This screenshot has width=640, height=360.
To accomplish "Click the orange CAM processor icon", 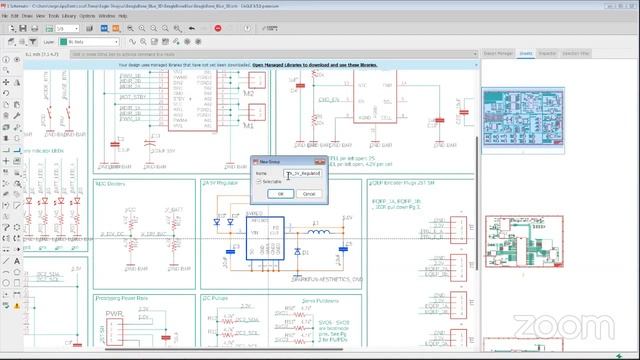I will [x=116, y=28].
